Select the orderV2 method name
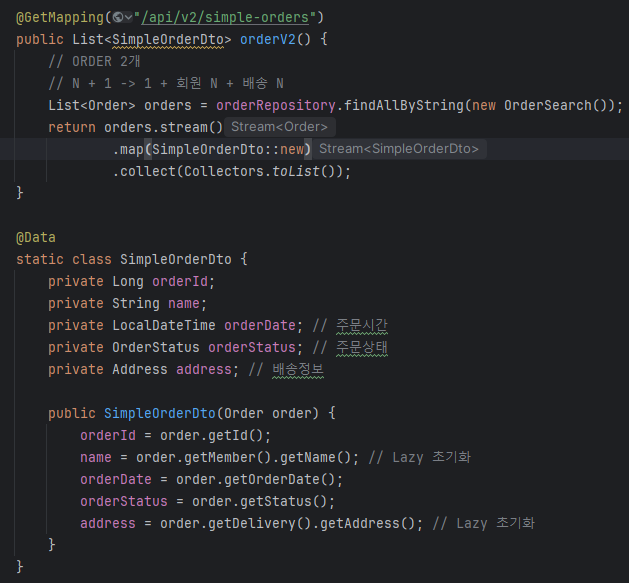The height and width of the screenshot is (583, 629). pos(268,39)
